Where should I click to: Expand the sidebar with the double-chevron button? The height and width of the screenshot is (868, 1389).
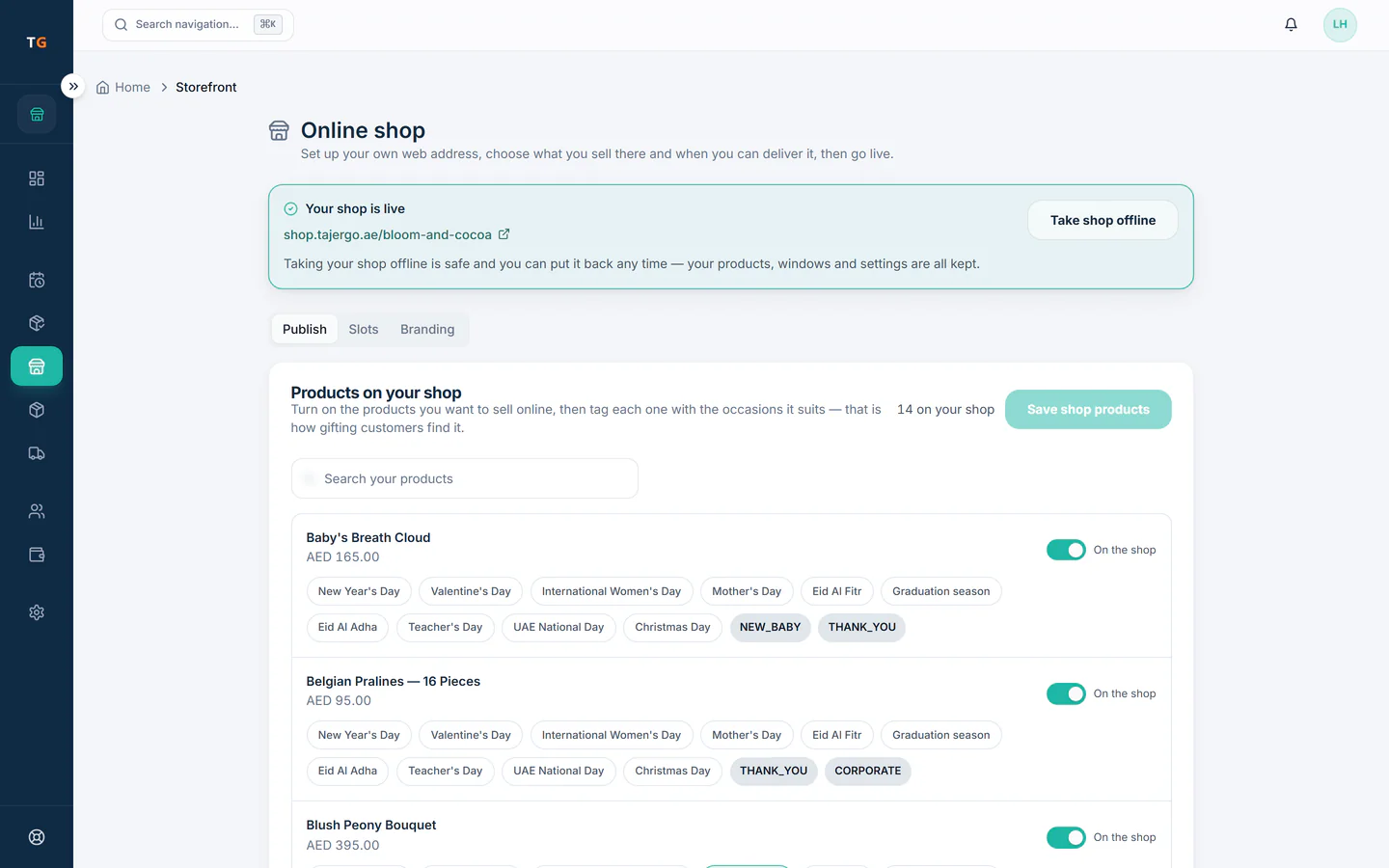73,87
